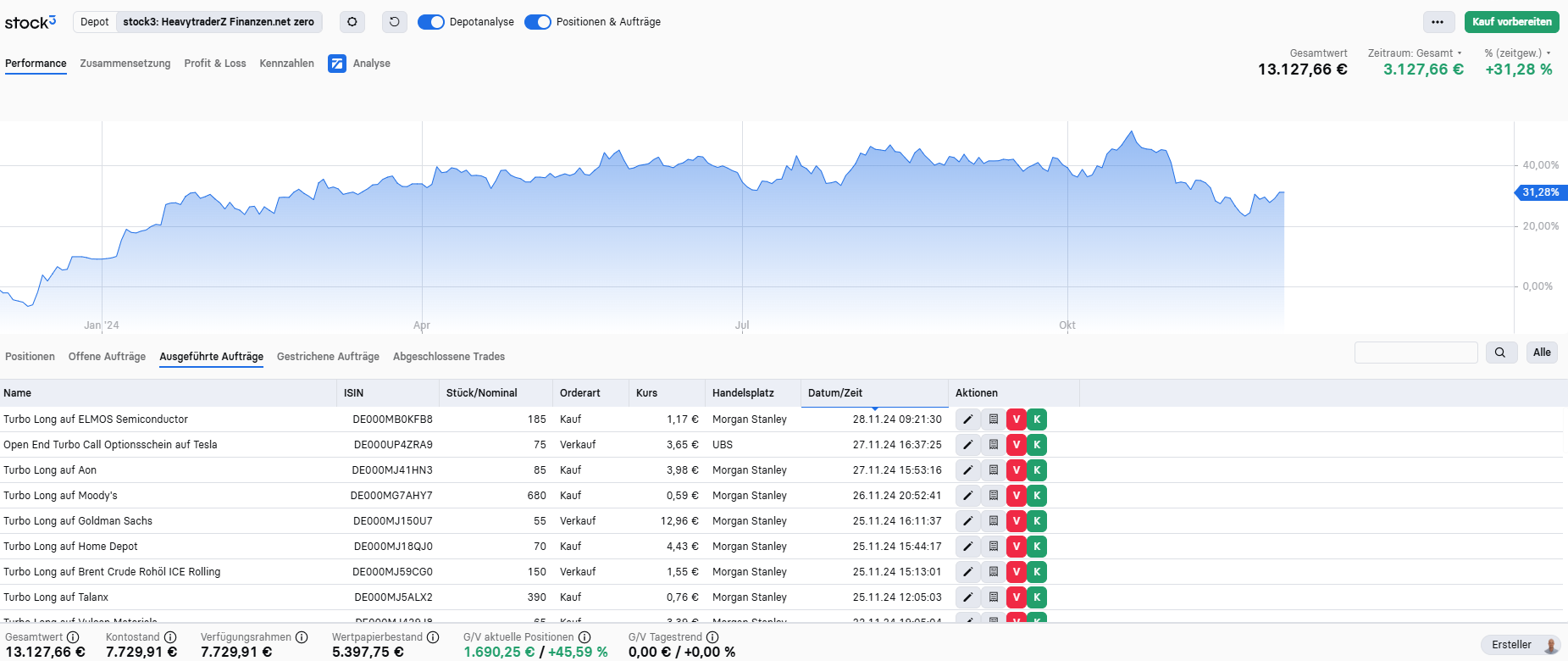Show the Gestrichene Aufträge tab
Image resolution: width=1568 pixels, height=661 pixels.
tap(328, 357)
